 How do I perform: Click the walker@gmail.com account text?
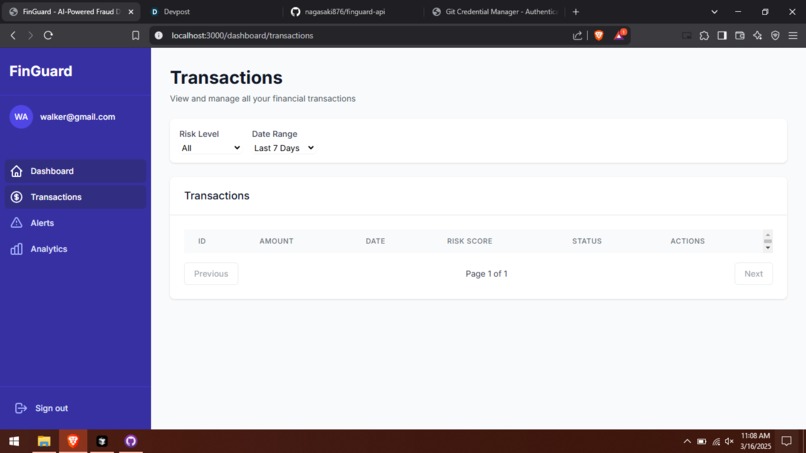78,117
